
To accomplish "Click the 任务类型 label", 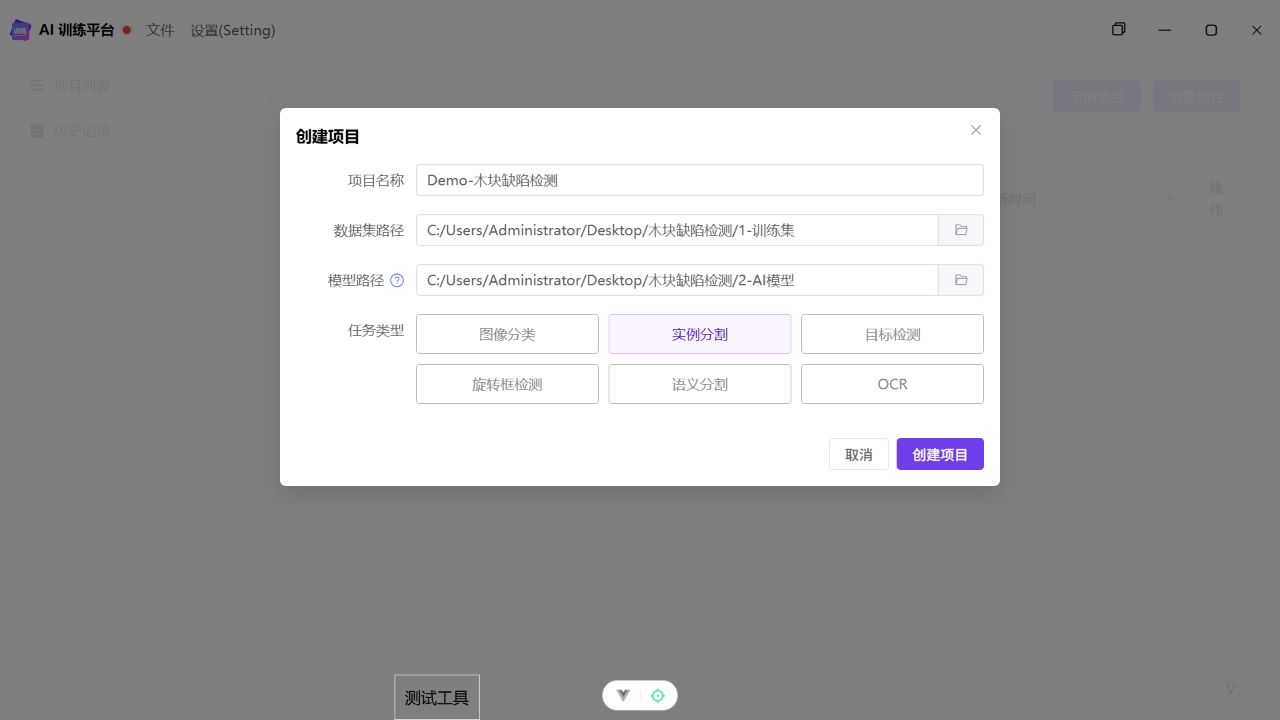I will click(x=376, y=330).
